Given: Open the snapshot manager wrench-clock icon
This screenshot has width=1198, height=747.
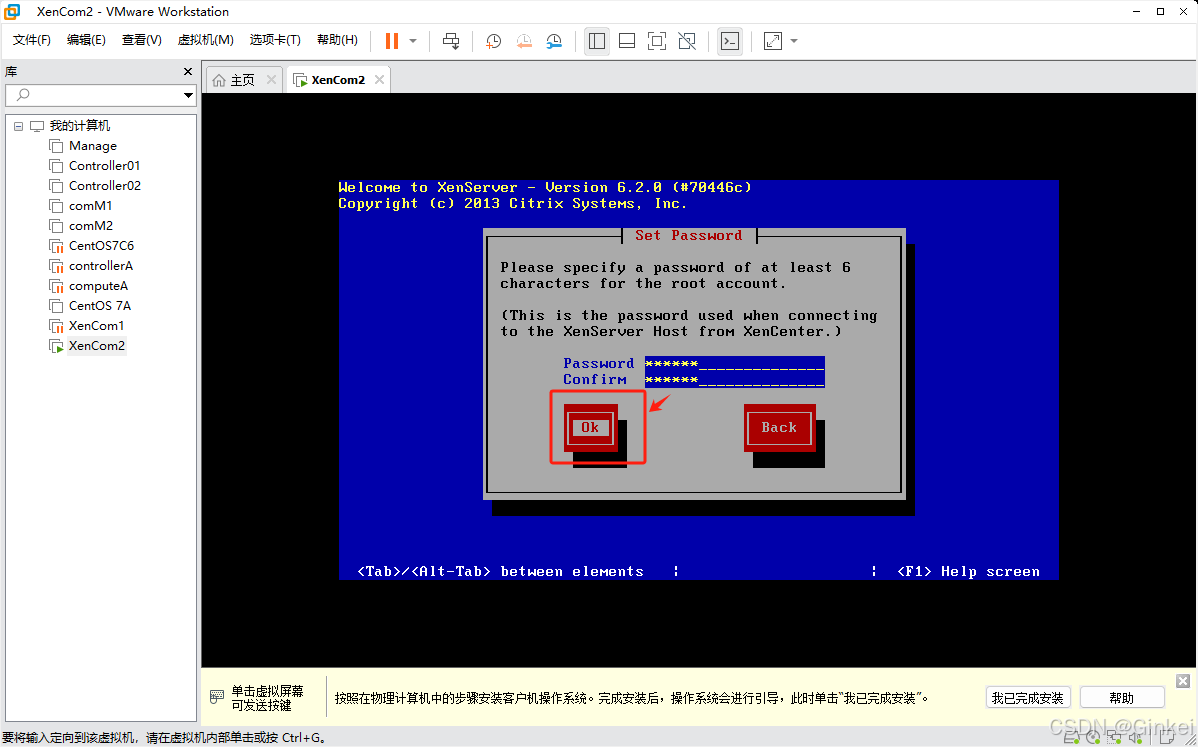Looking at the screenshot, I should pyautogui.click(x=554, y=40).
